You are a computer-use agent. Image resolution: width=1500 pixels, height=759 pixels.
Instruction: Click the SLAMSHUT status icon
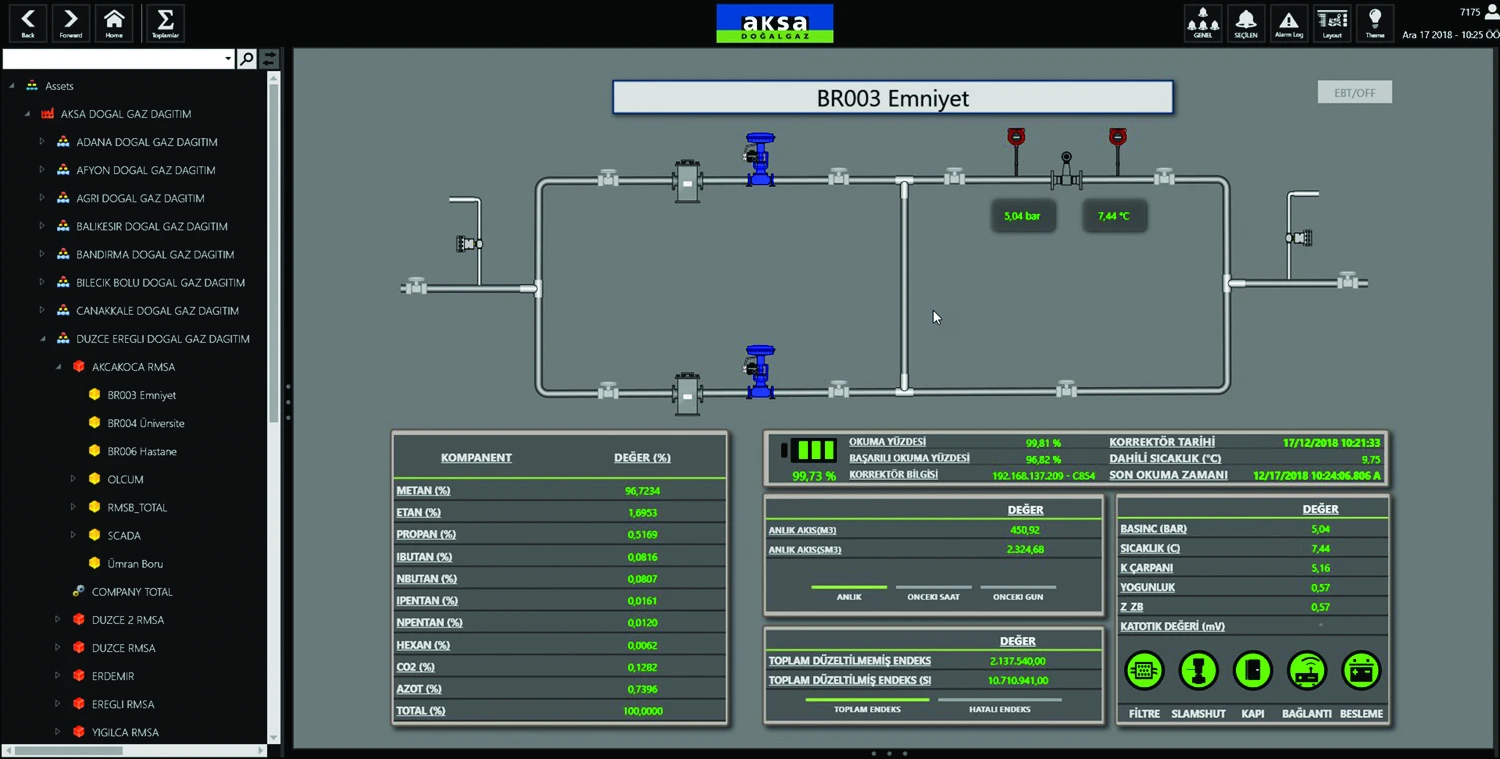click(x=1198, y=671)
